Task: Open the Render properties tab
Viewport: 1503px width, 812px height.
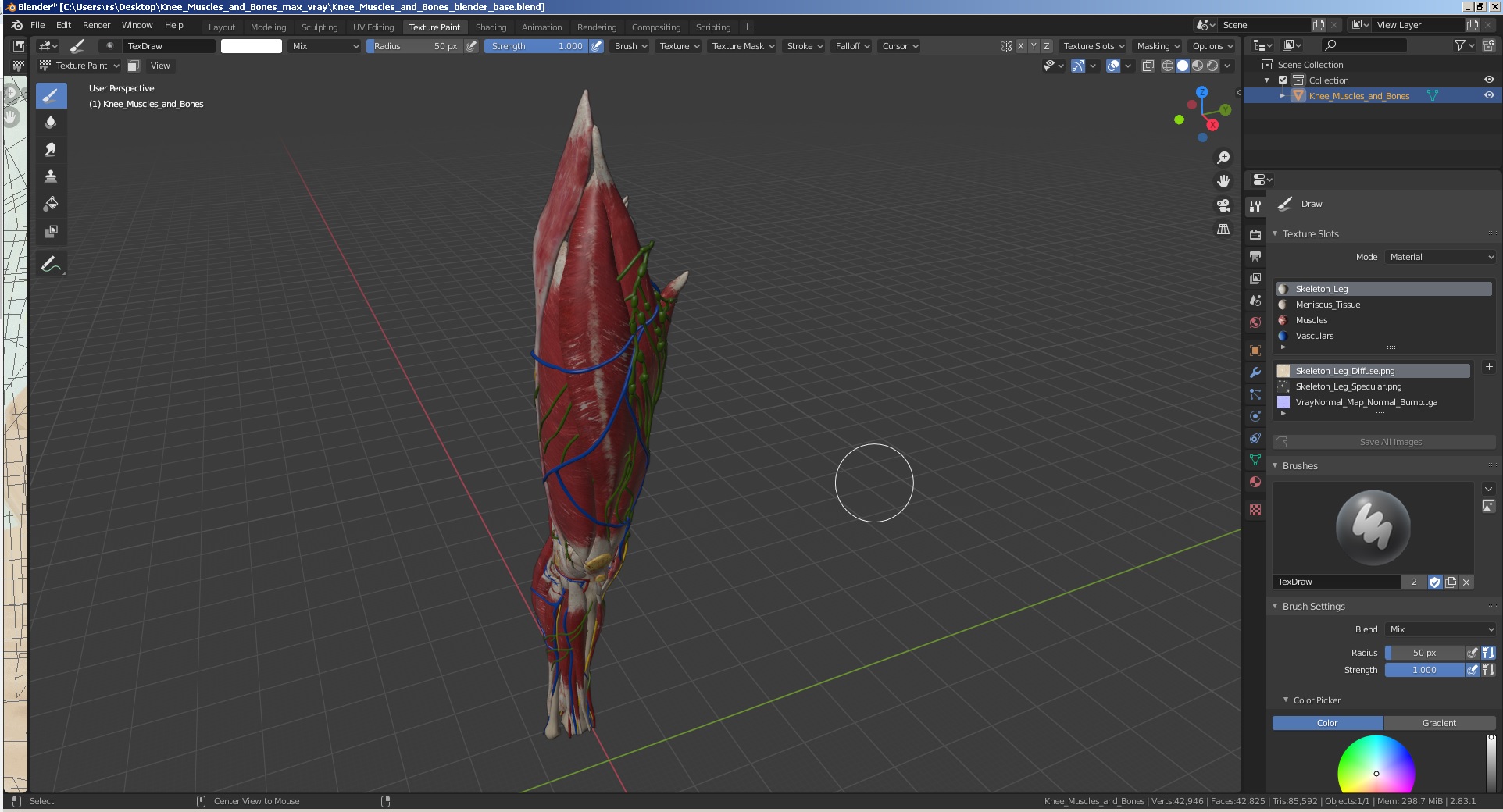Action: pos(1255,234)
